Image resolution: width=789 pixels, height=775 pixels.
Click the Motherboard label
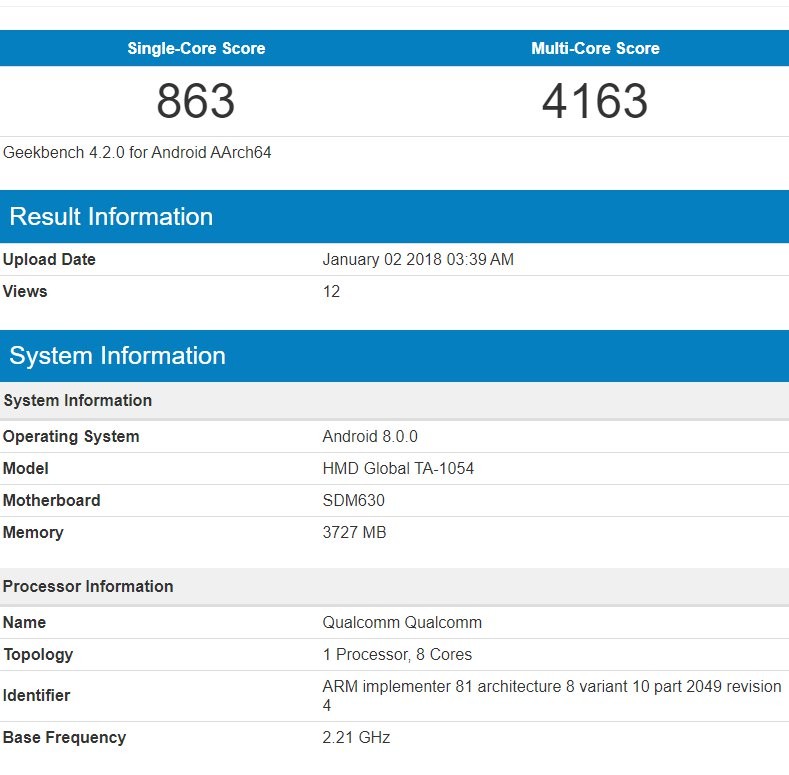click(52, 500)
